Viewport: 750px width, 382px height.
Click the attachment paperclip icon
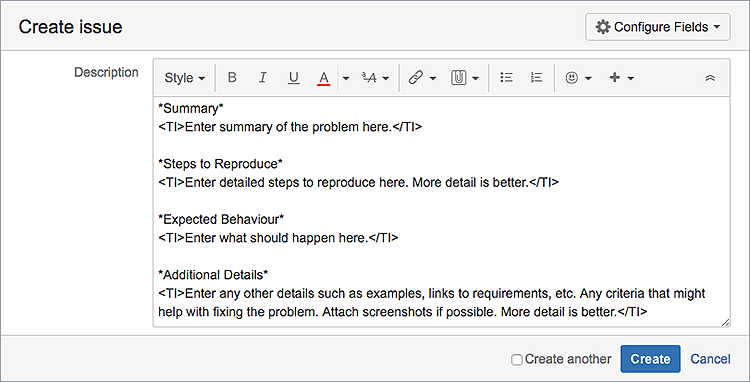point(458,77)
